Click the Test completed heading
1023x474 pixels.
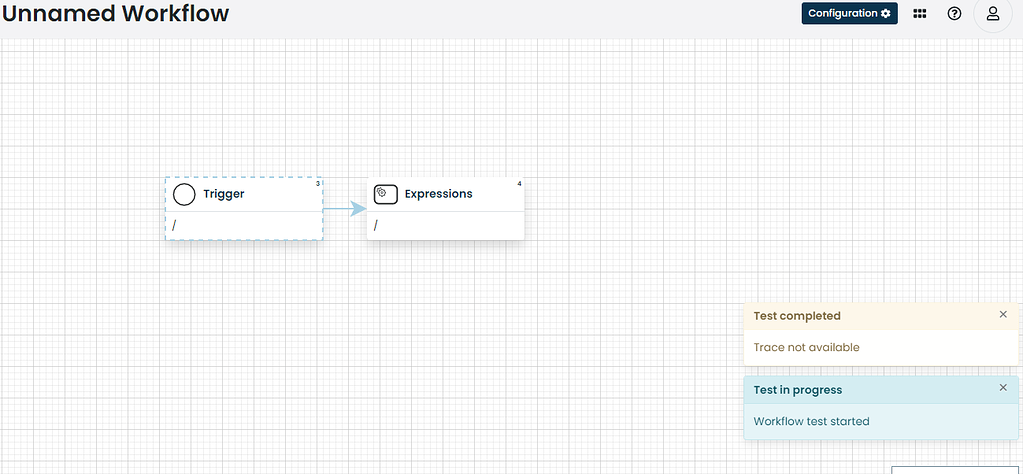[x=797, y=316]
